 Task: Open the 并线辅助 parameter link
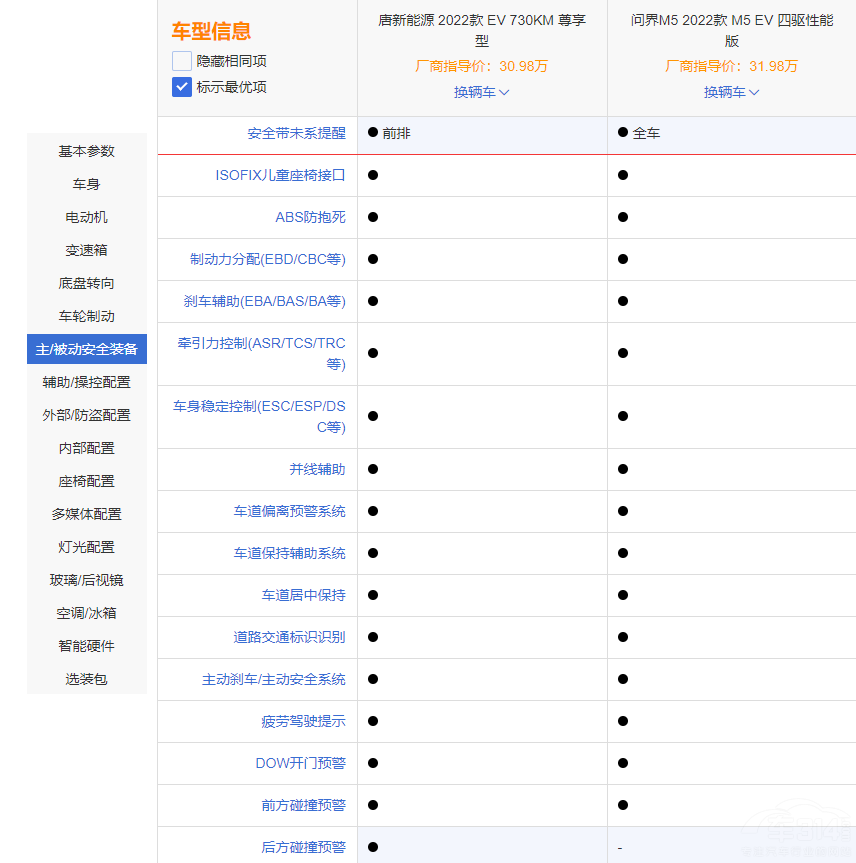pyautogui.click(x=317, y=469)
